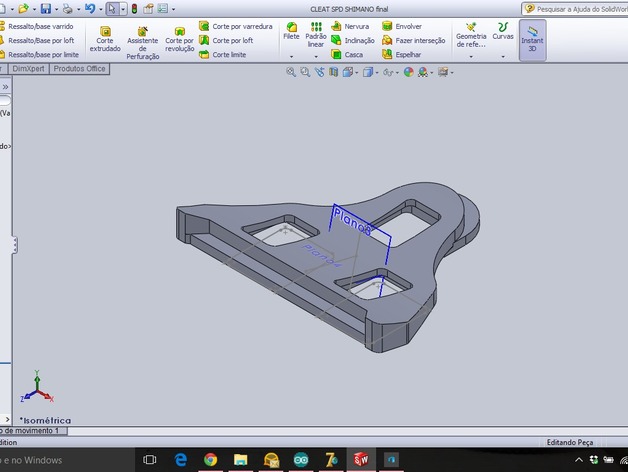Screen dimensions: 628x472
Task: Open Edit Appearance color sphere
Action: click(x=409, y=72)
